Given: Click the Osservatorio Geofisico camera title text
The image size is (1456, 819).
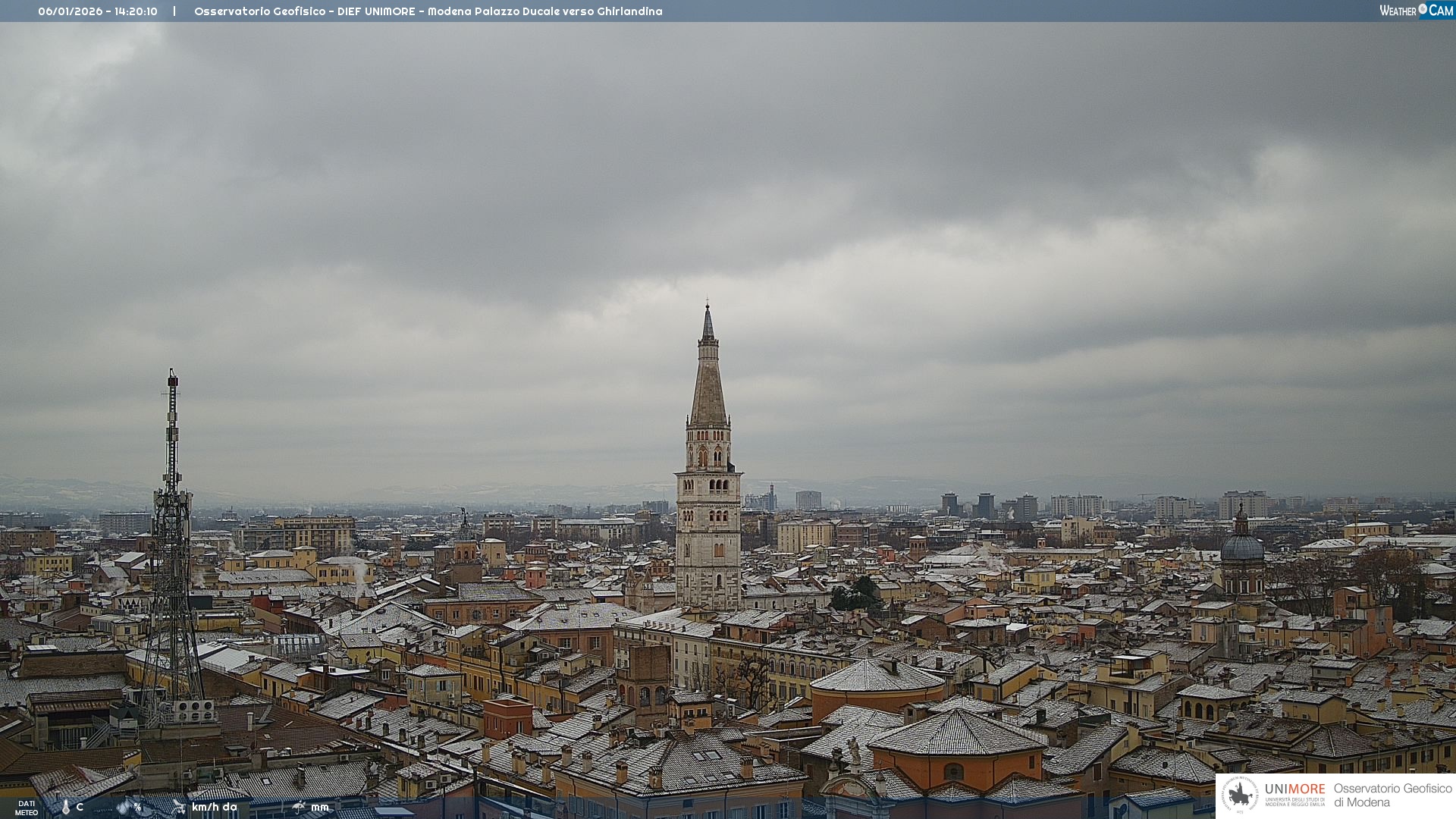Looking at the screenshot, I should coord(428,11).
